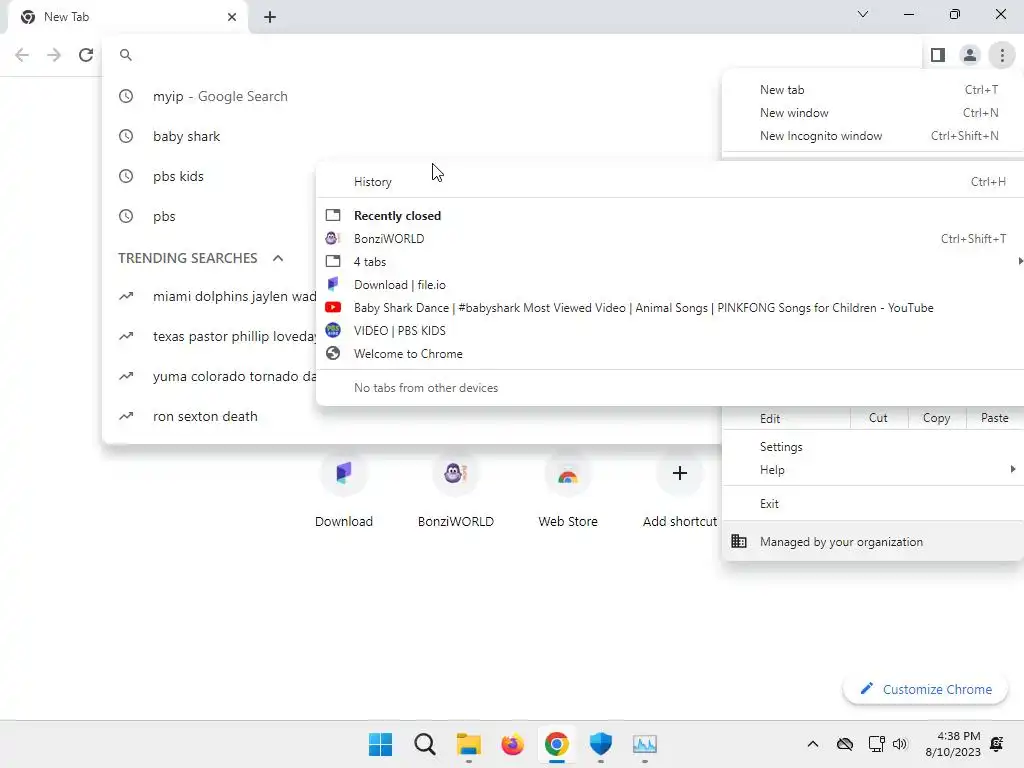Open History from the submenu

[670, 182]
